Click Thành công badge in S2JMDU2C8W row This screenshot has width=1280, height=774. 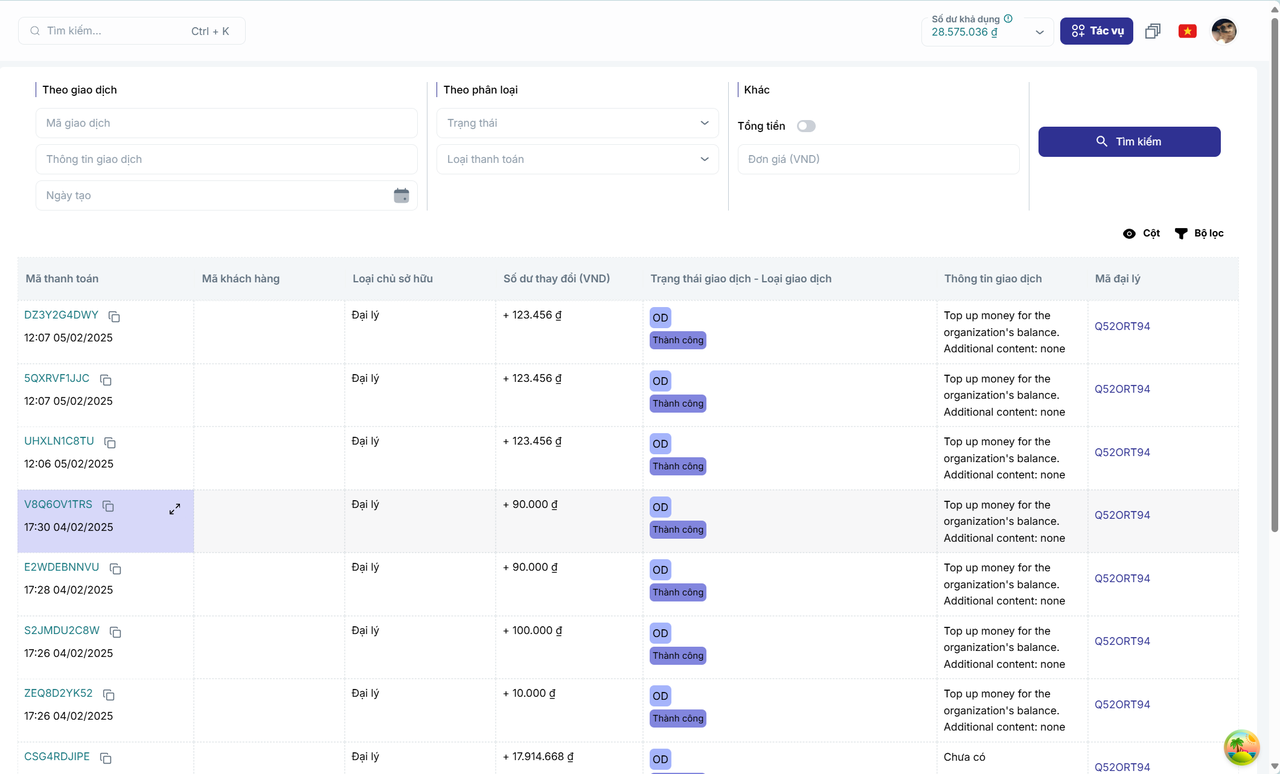pos(678,656)
